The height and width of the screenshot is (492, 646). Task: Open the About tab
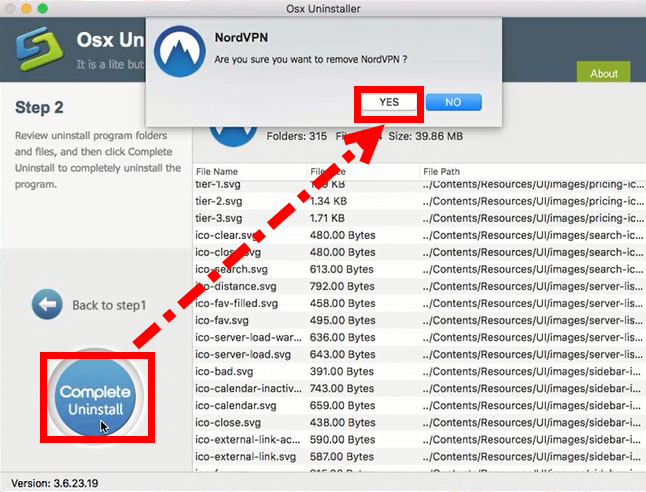click(x=603, y=73)
